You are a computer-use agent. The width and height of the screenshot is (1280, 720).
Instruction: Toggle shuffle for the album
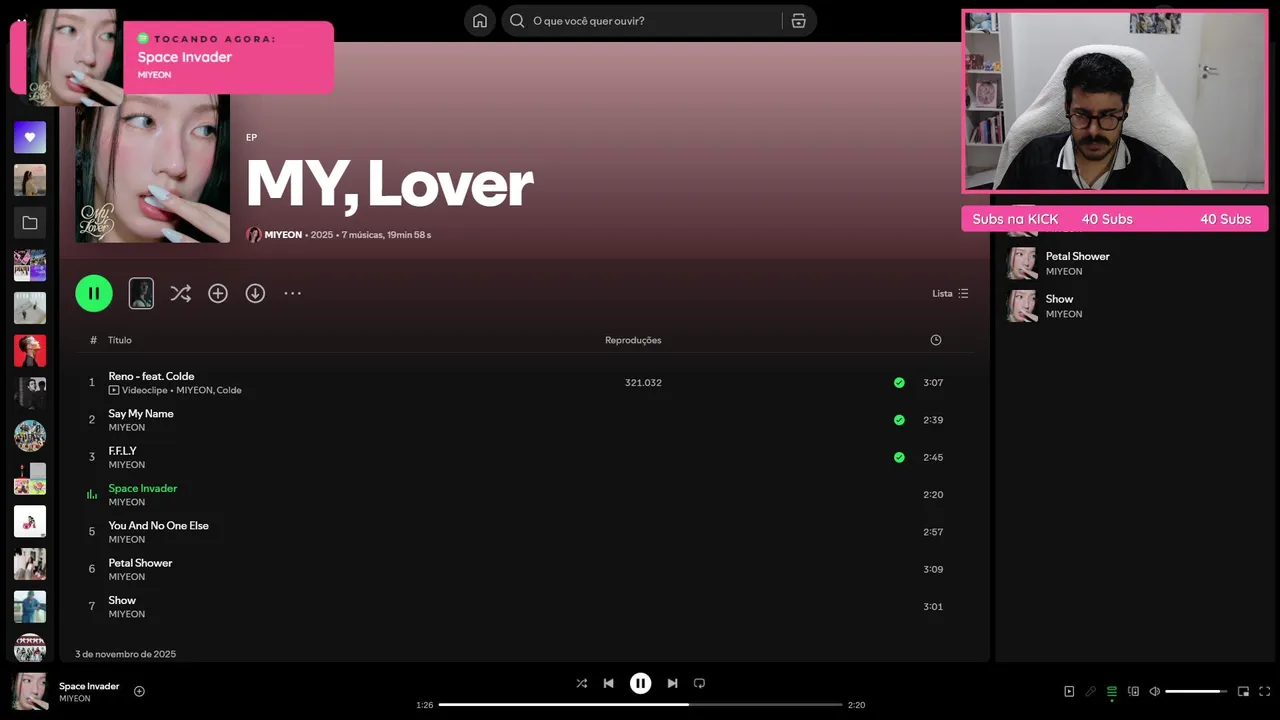(x=180, y=293)
